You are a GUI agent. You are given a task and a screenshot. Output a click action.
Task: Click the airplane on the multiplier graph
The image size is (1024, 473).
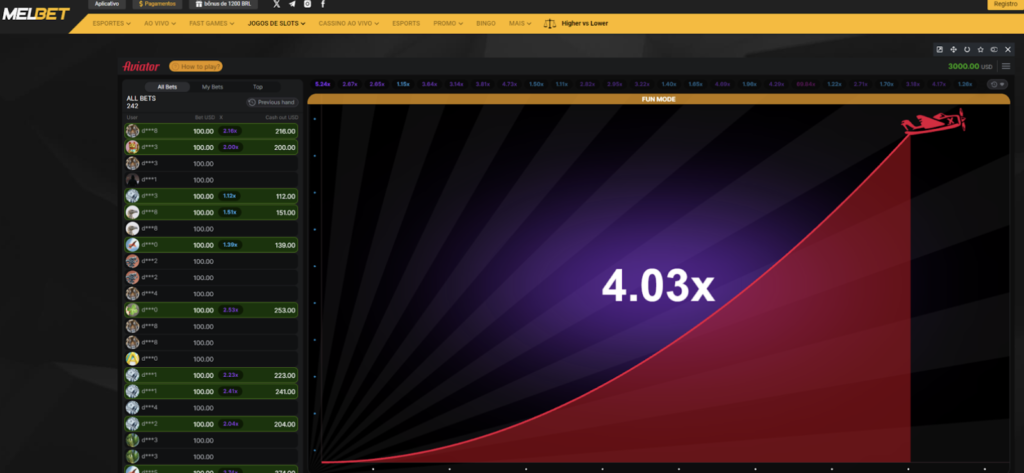[x=934, y=122]
